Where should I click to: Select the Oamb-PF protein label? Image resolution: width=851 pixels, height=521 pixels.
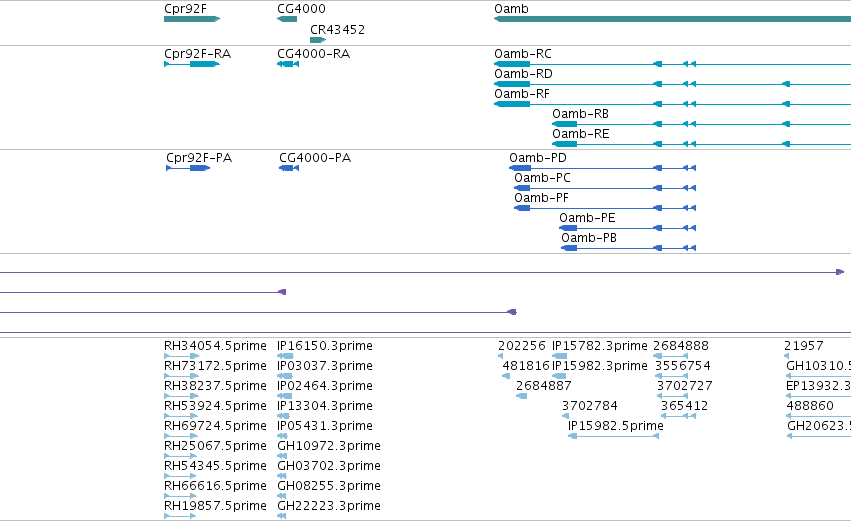pos(542,198)
